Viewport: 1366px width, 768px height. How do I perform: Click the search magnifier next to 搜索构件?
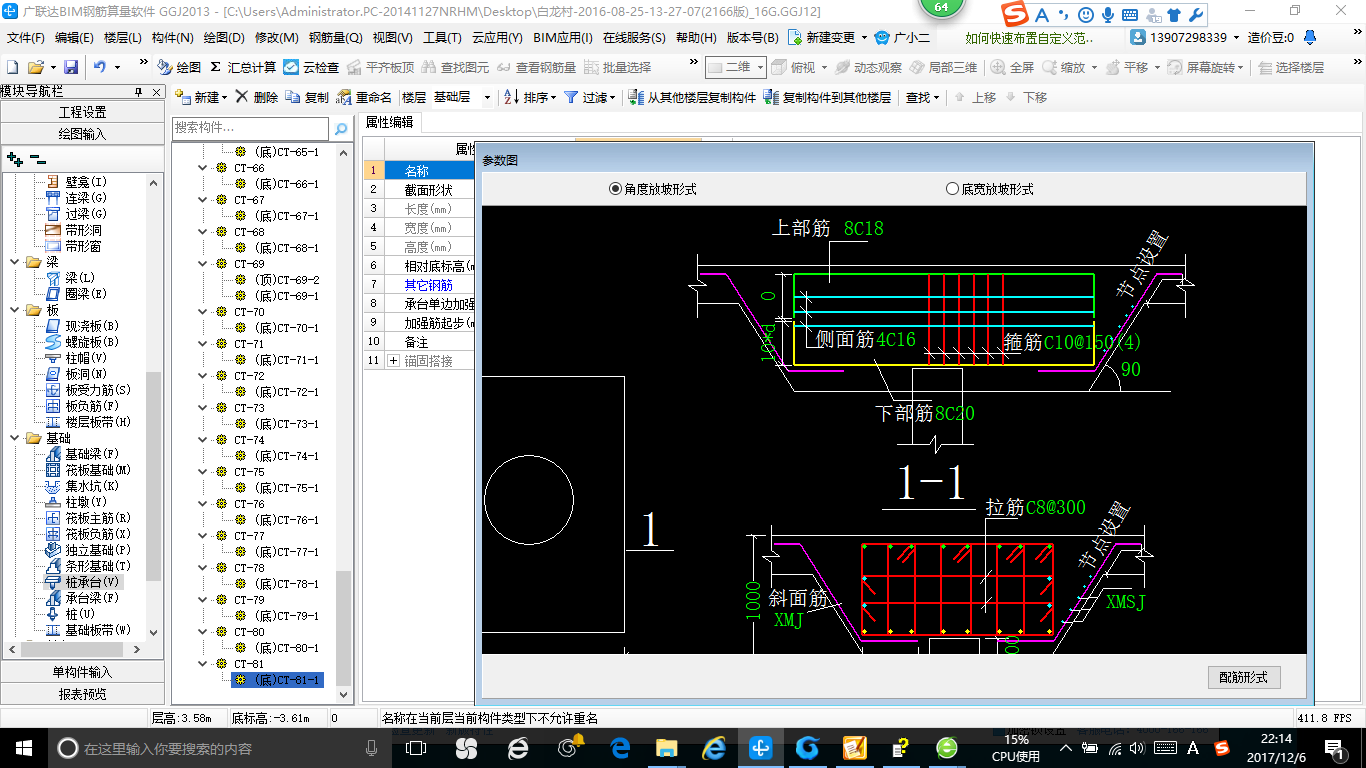tap(341, 128)
